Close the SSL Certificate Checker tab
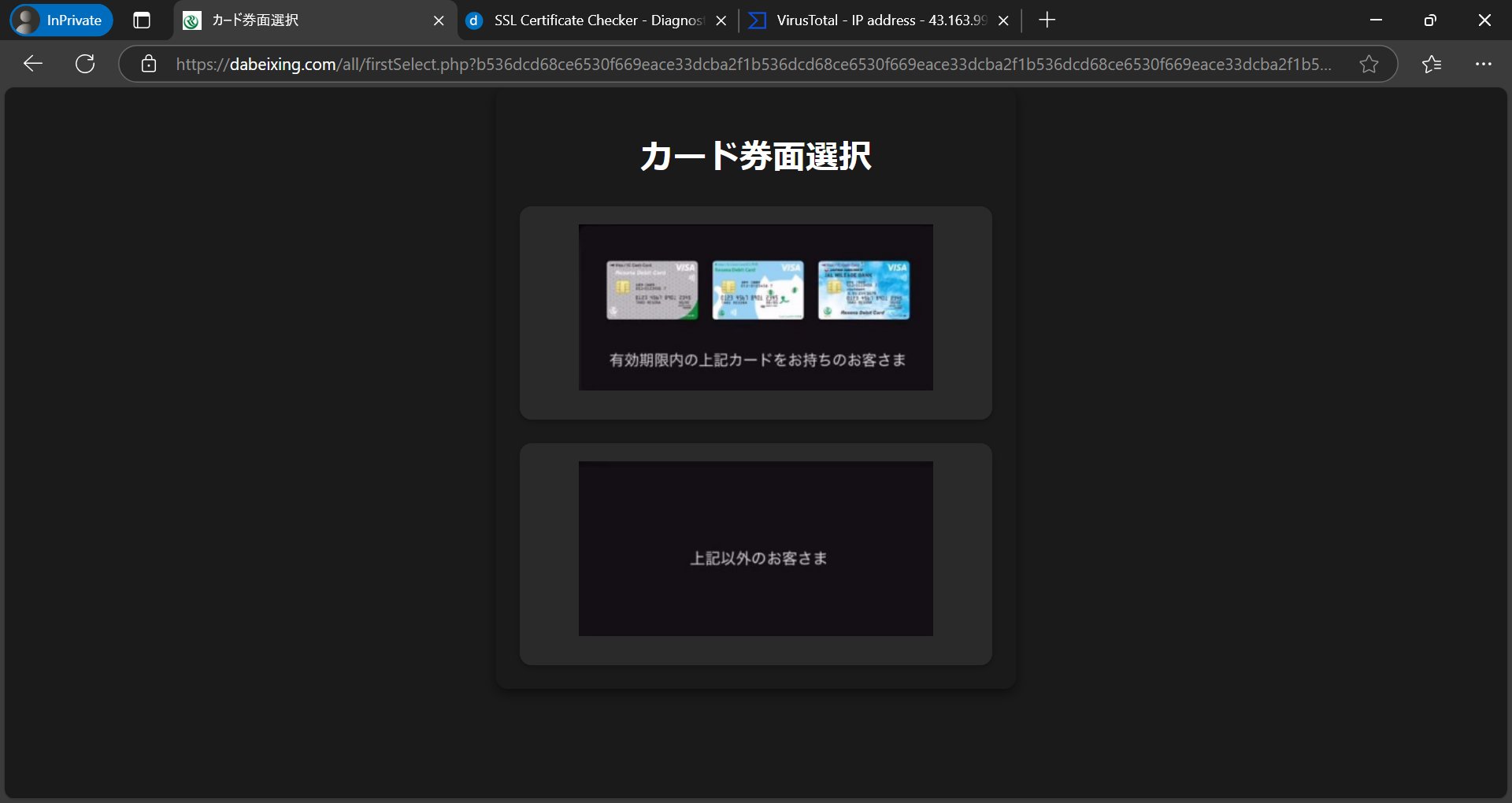The image size is (1512, 803). pyautogui.click(x=721, y=20)
